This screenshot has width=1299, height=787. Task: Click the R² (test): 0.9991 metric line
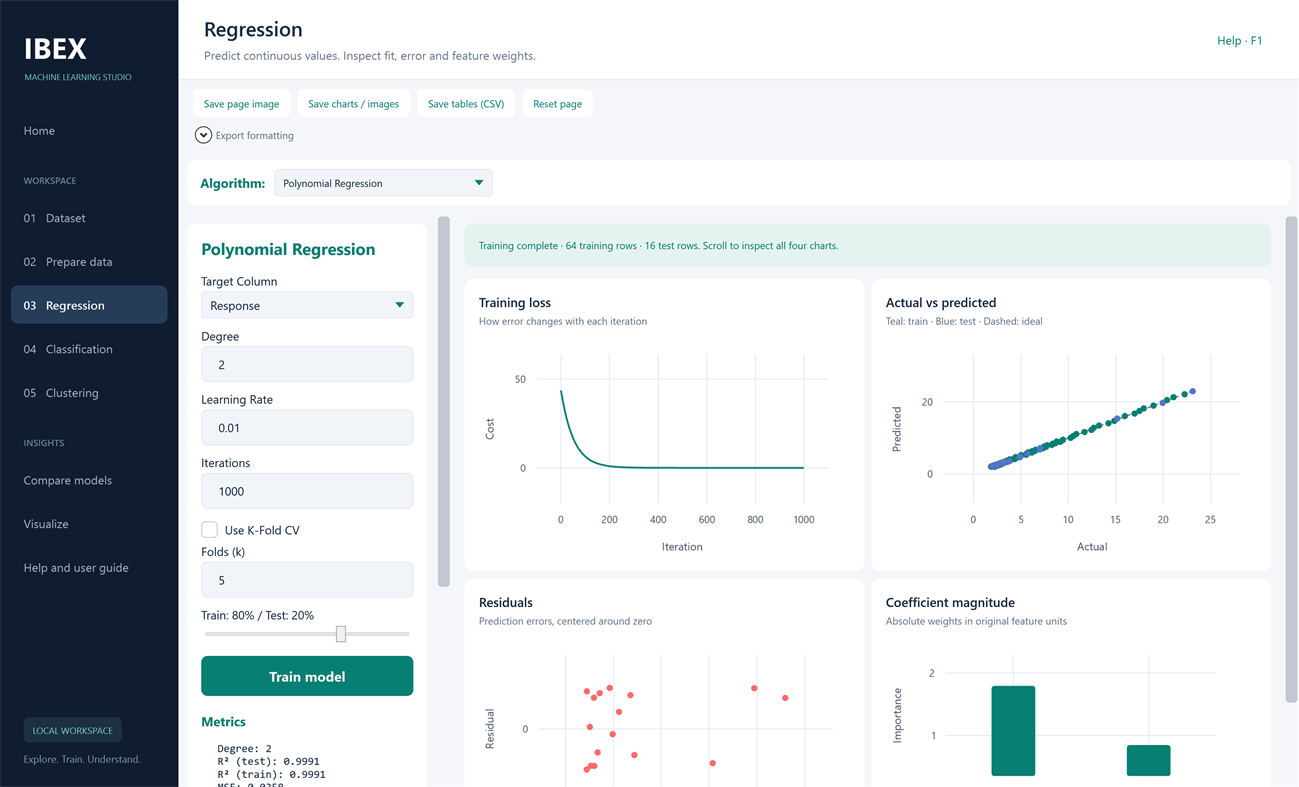pos(268,761)
